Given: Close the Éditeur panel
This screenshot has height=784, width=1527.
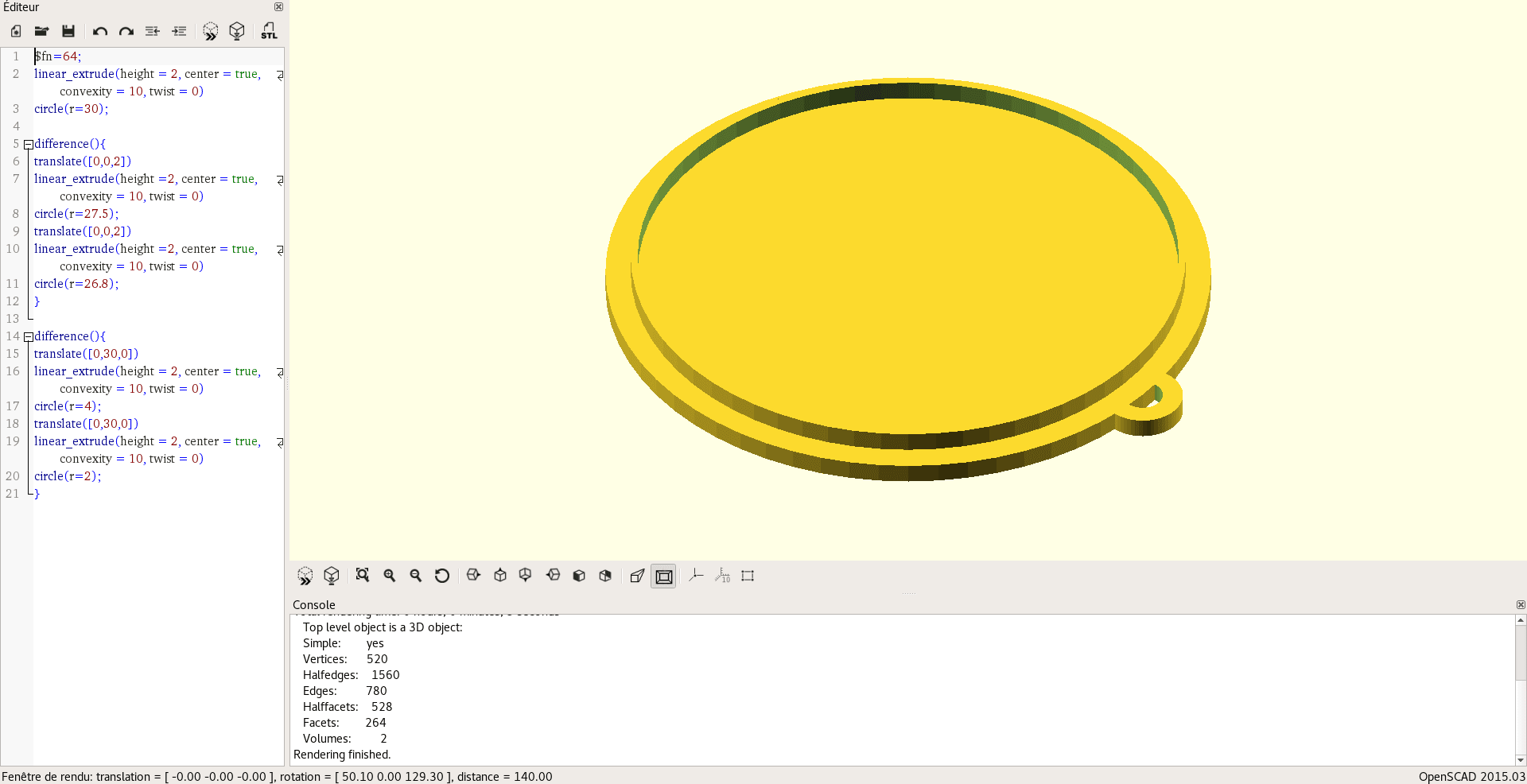Looking at the screenshot, I should click(278, 7).
